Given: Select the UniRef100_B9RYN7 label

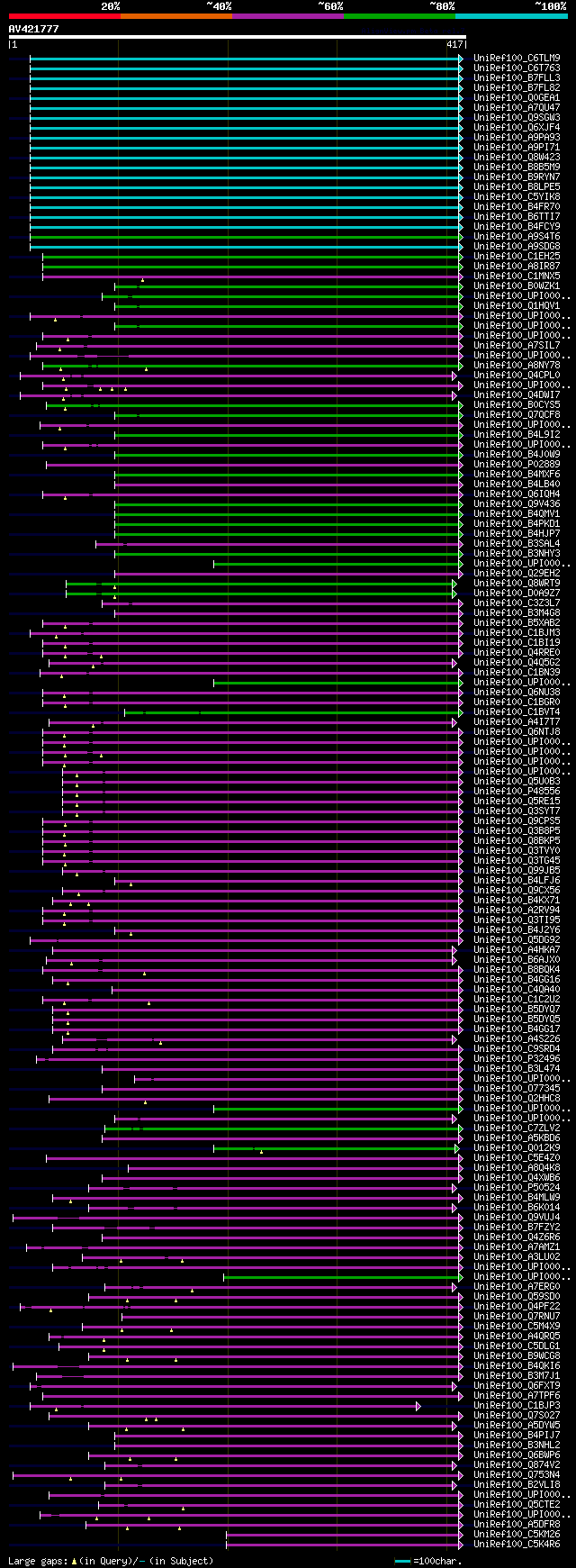Looking at the screenshot, I should tap(517, 177).
